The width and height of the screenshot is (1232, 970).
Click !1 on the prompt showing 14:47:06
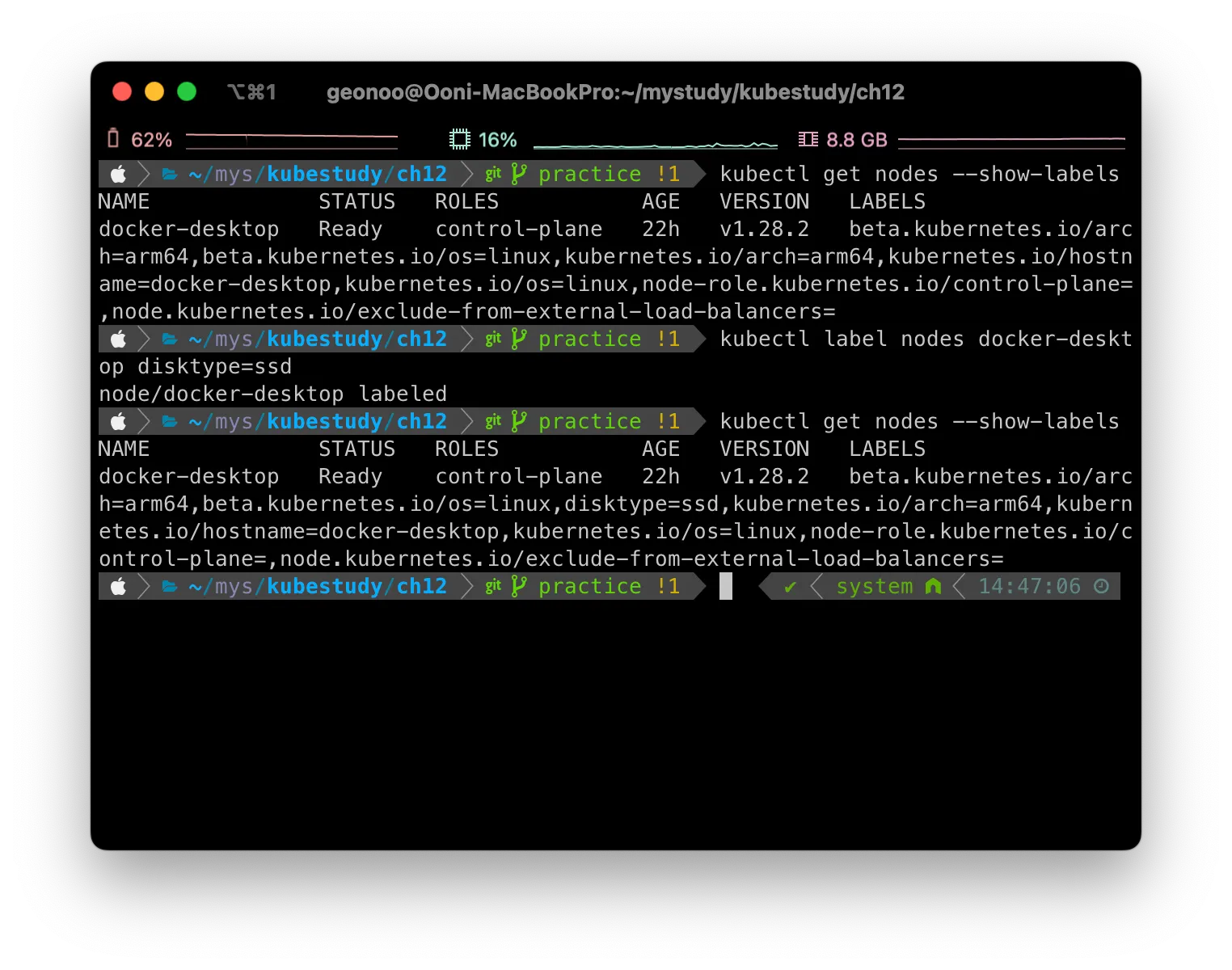[x=668, y=587]
